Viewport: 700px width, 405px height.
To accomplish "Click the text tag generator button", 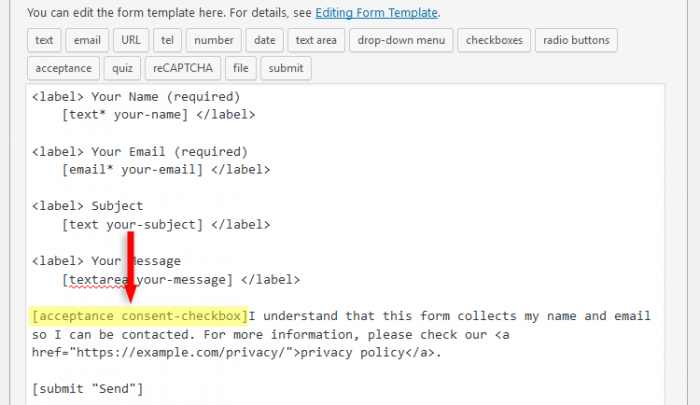I will (x=44, y=40).
